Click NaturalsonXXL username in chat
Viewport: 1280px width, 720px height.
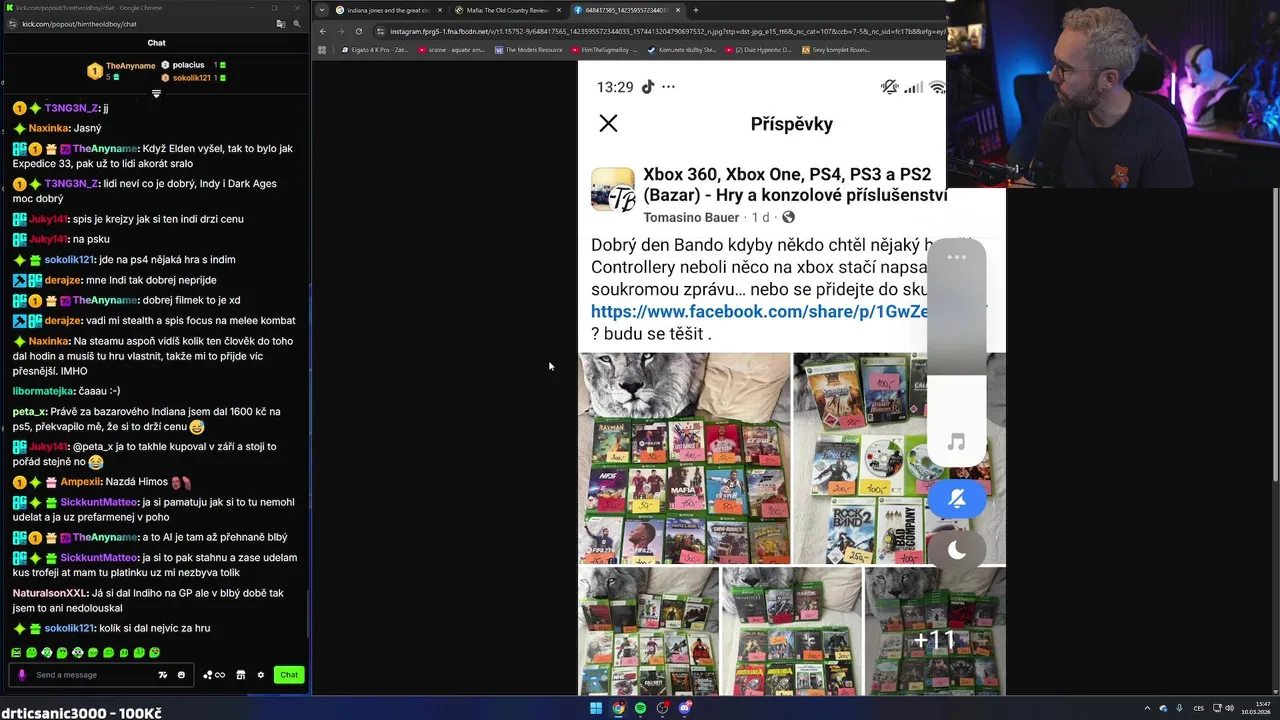point(50,593)
